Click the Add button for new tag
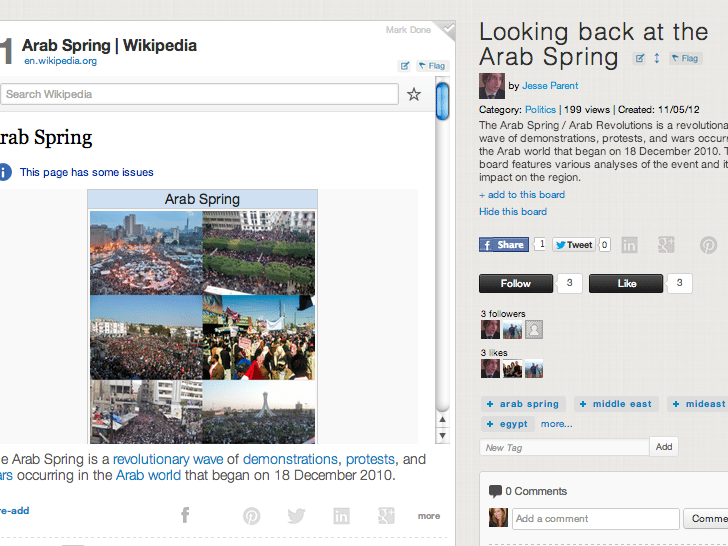This screenshot has width=728, height=546. click(x=664, y=447)
